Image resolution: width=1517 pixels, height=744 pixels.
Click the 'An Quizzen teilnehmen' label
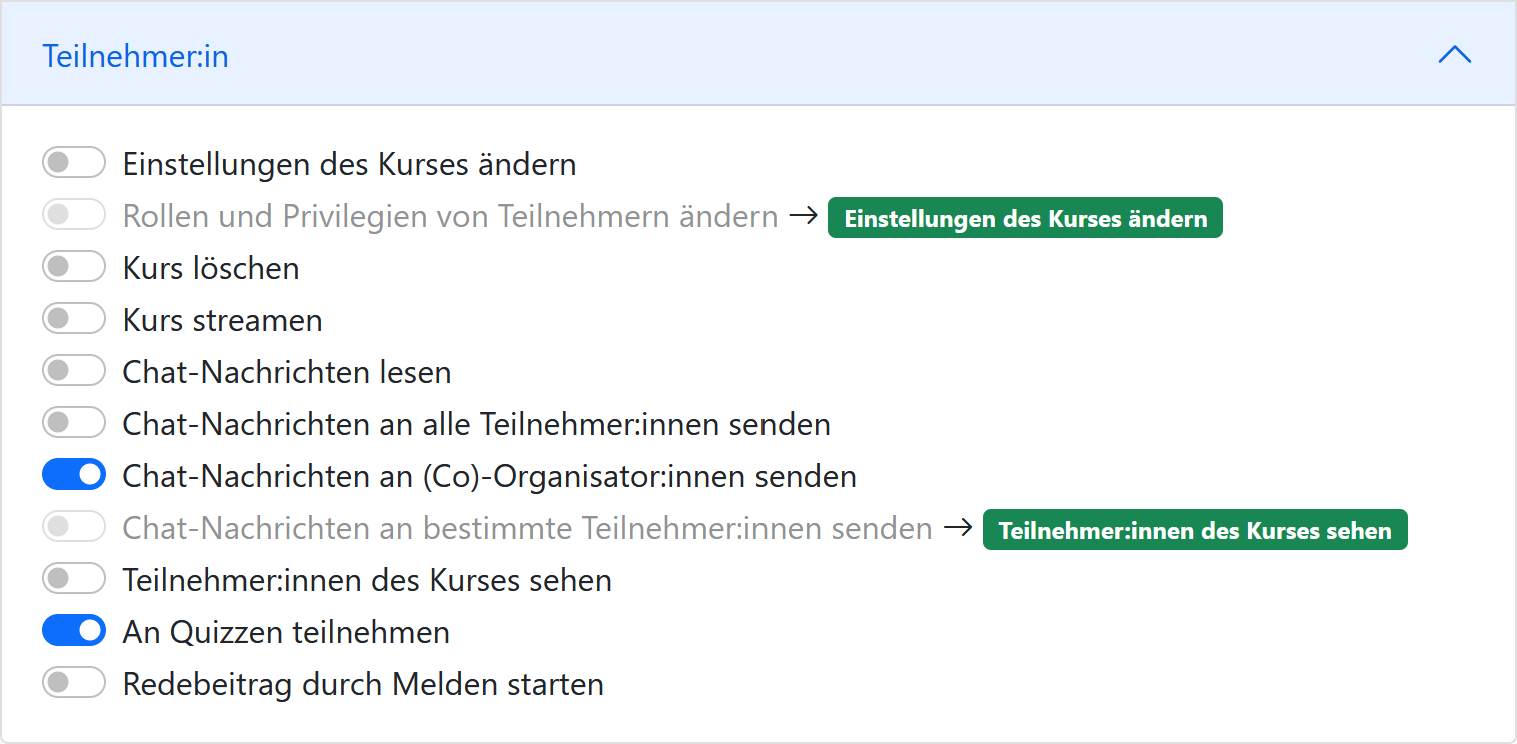coord(286,632)
